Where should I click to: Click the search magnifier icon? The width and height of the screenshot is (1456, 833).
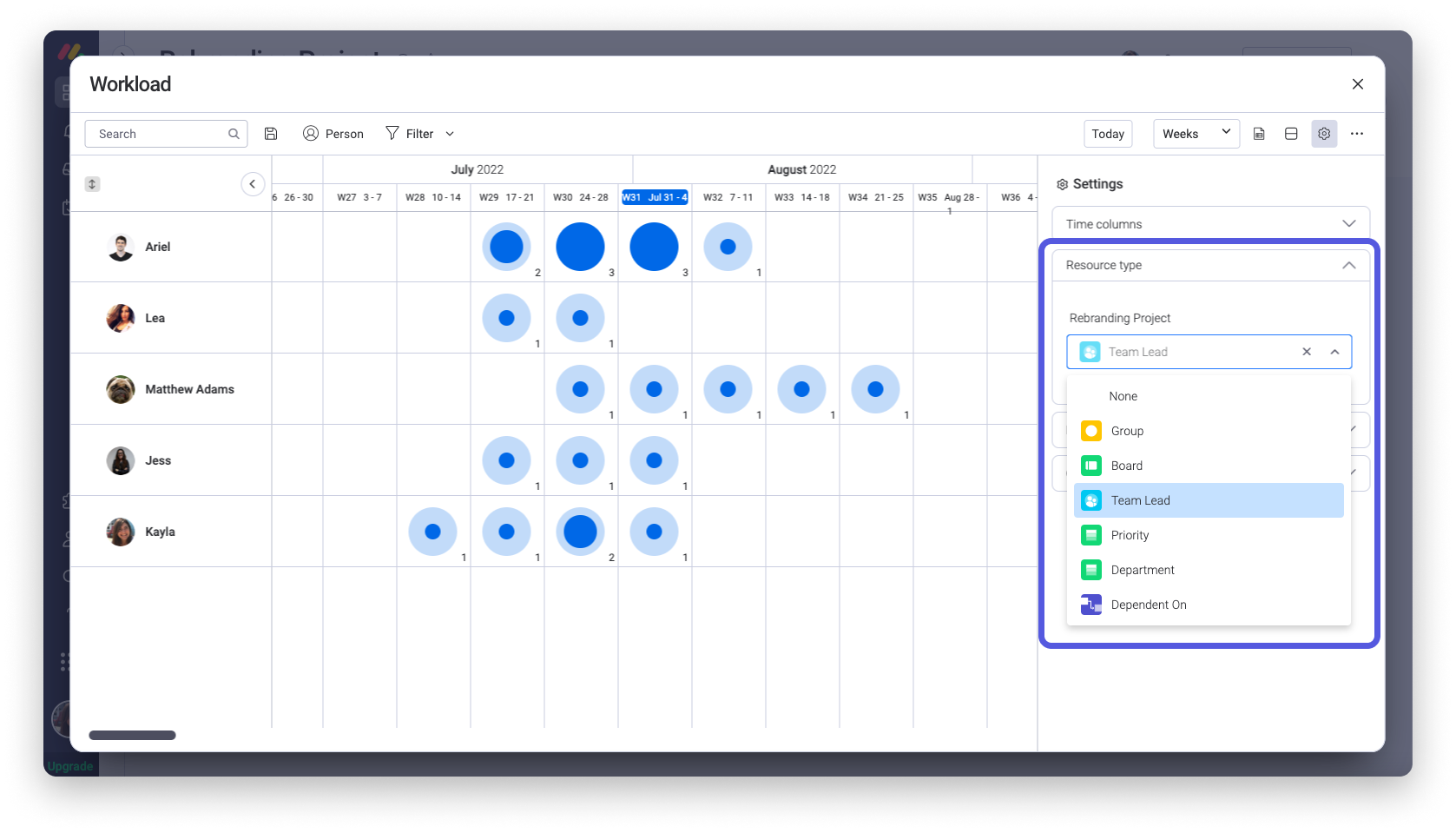(x=234, y=134)
